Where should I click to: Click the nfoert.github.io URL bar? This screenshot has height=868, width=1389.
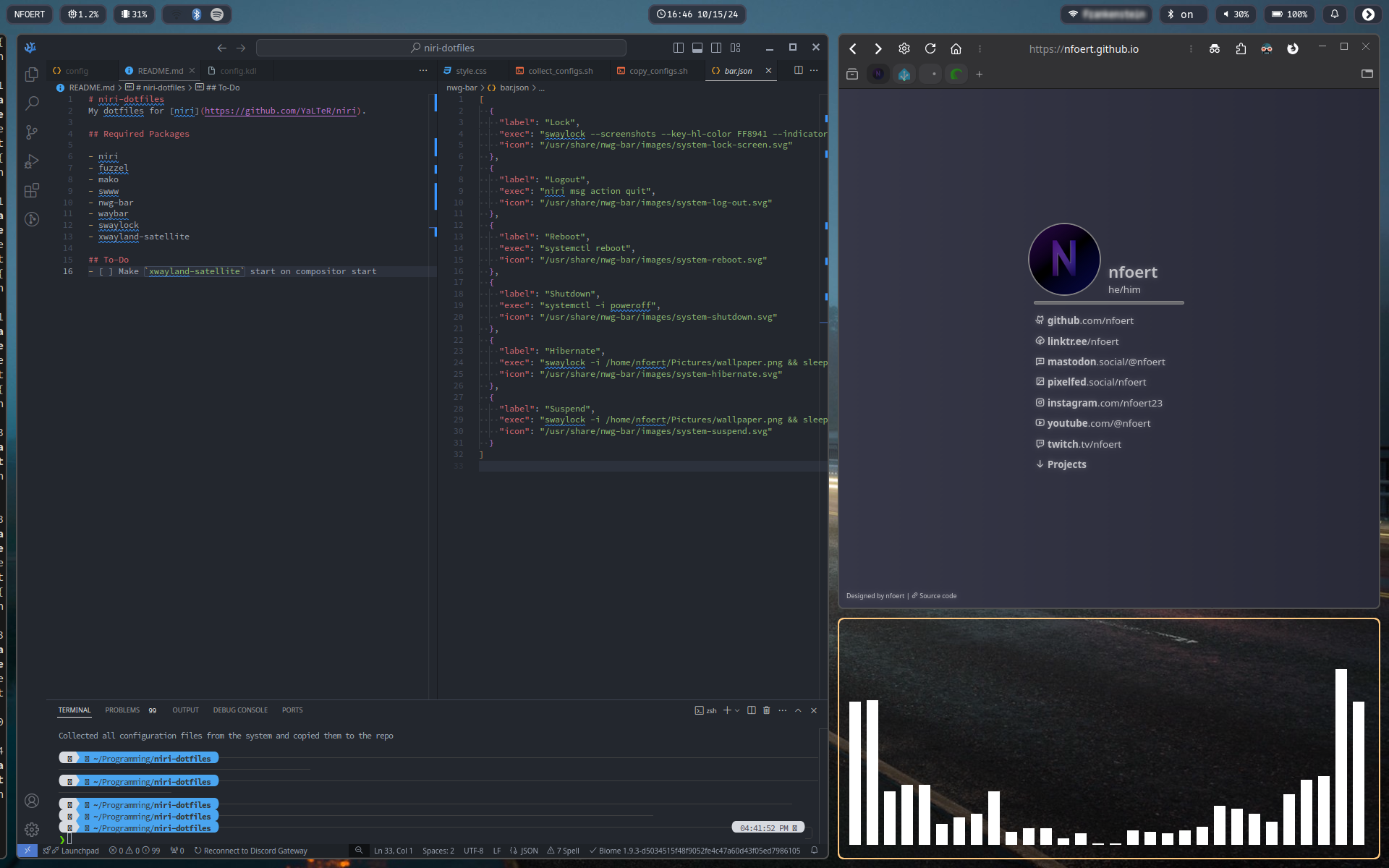[1084, 48]
